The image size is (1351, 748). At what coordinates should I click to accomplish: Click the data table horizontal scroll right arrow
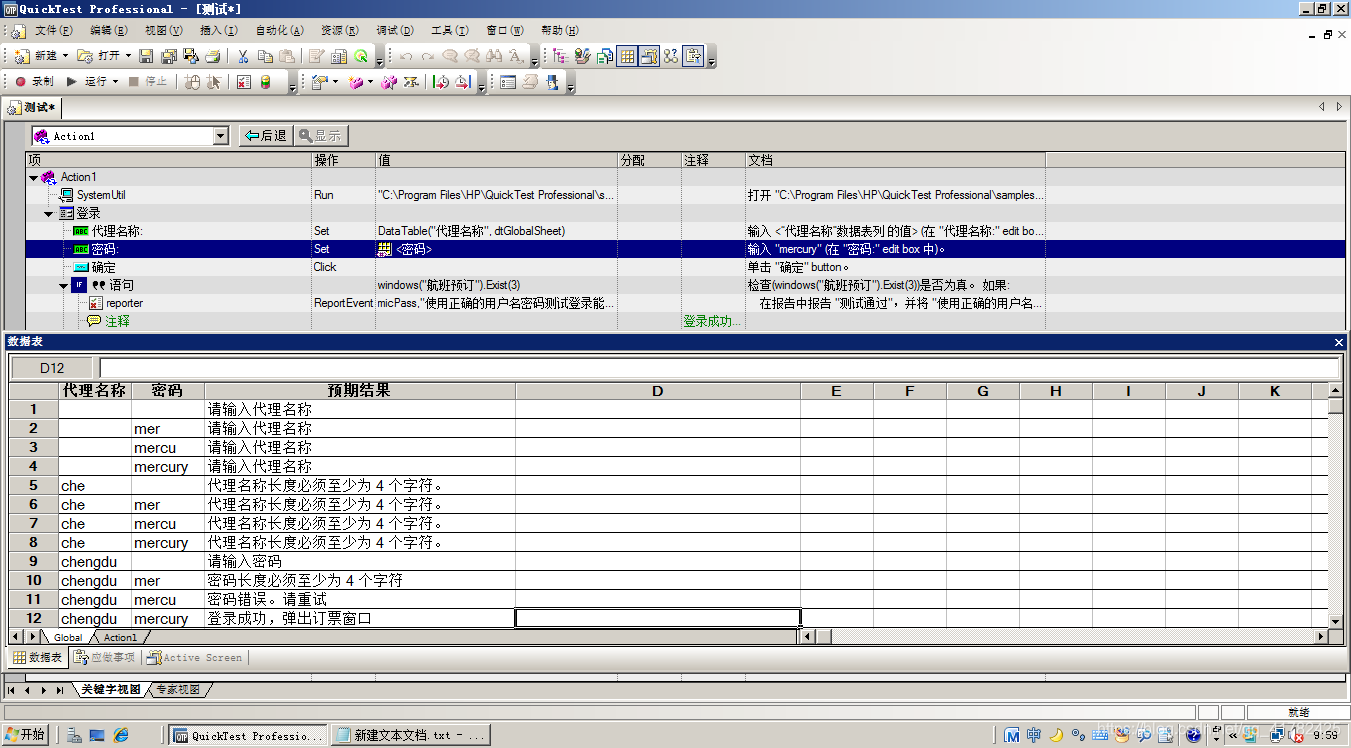tap(1321, 636)
